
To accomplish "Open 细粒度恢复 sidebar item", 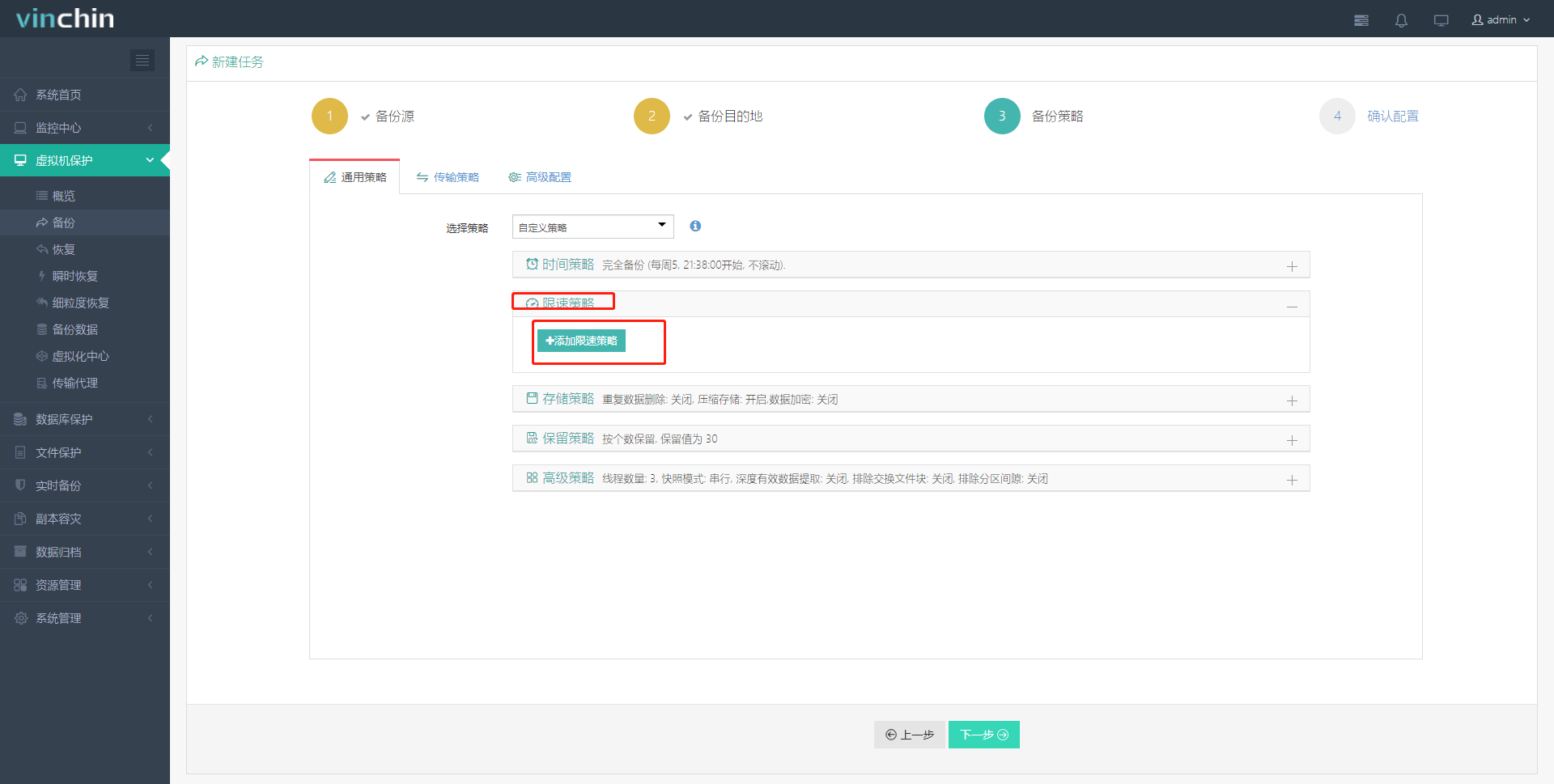I will tap(85, 303).
